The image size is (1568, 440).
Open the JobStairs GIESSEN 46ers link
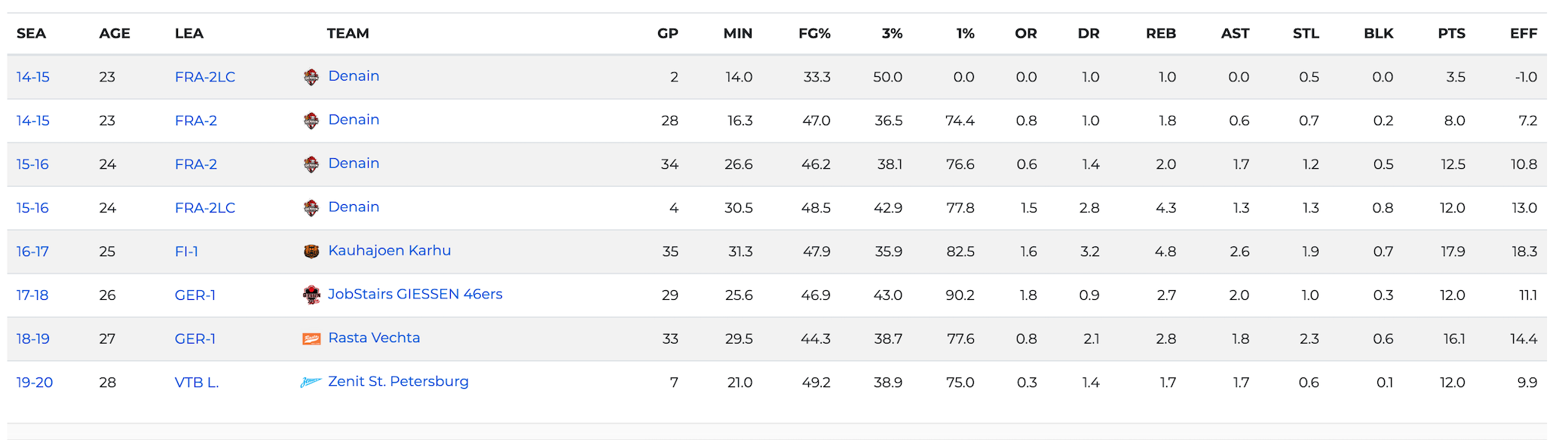coord(415,295)
